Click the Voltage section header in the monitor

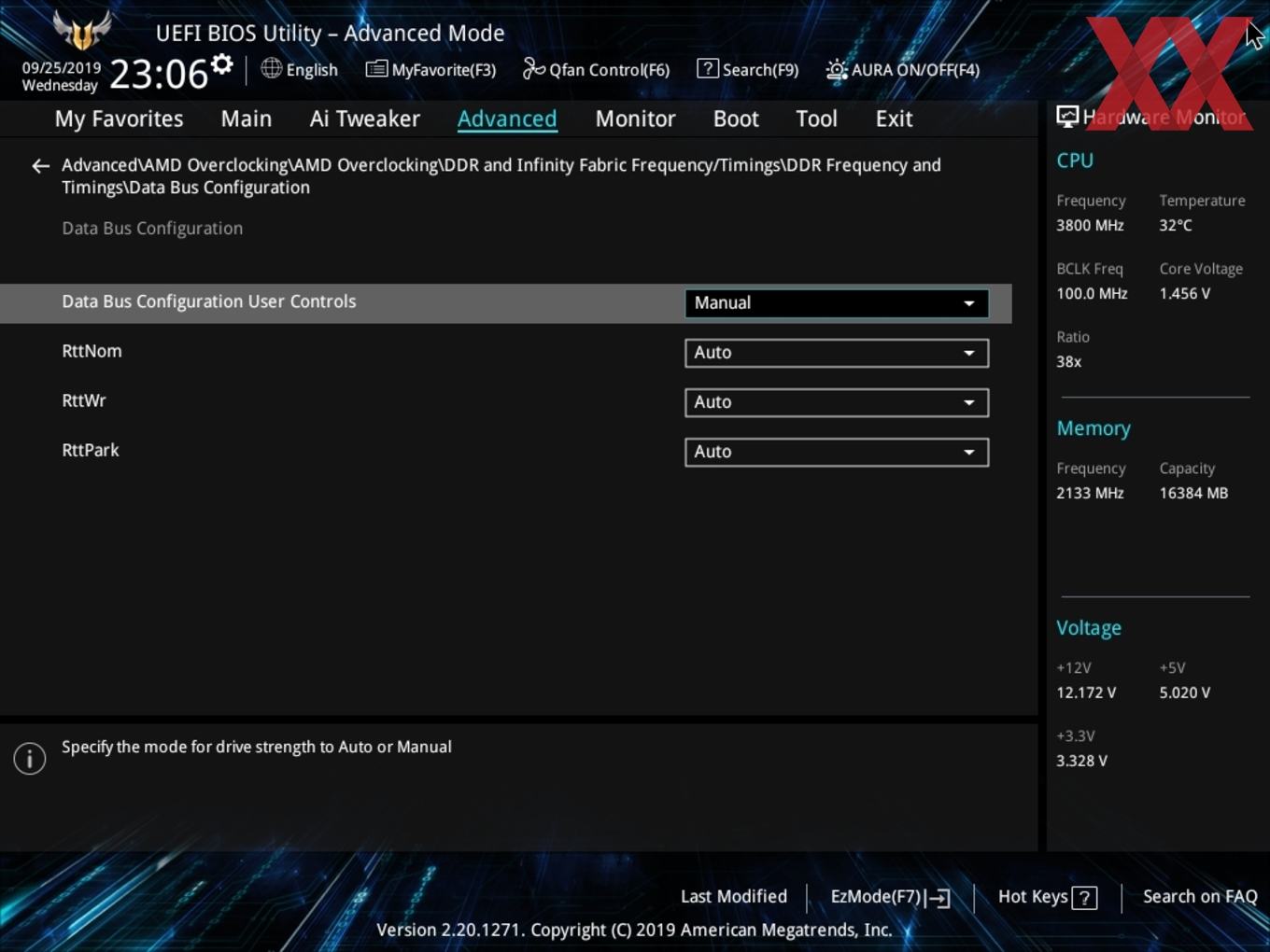coord(1089,628)
